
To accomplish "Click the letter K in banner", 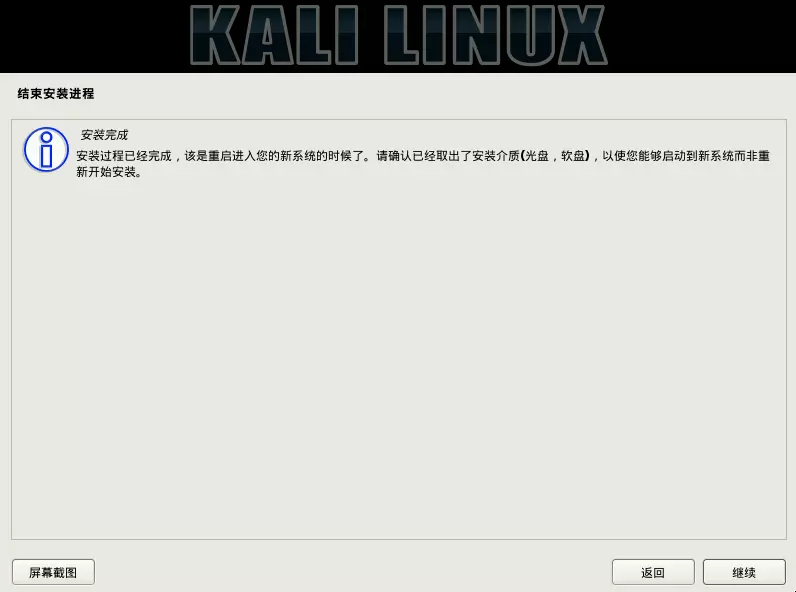I will [215, 35].
